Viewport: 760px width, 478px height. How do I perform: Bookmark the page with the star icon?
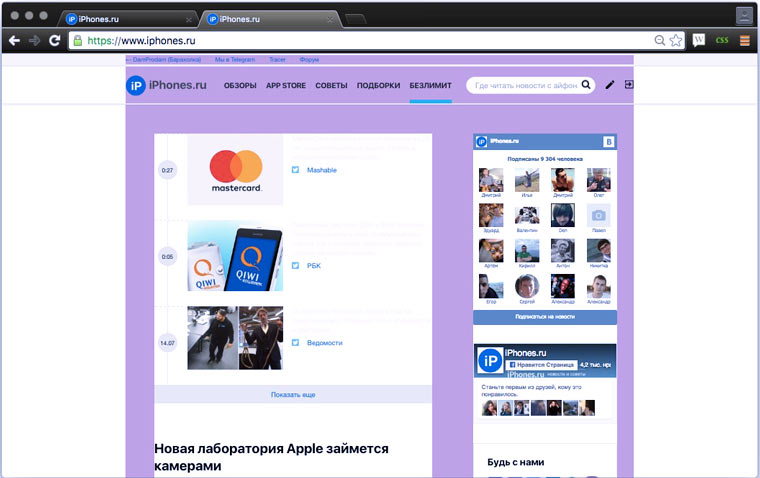[676, 41]
